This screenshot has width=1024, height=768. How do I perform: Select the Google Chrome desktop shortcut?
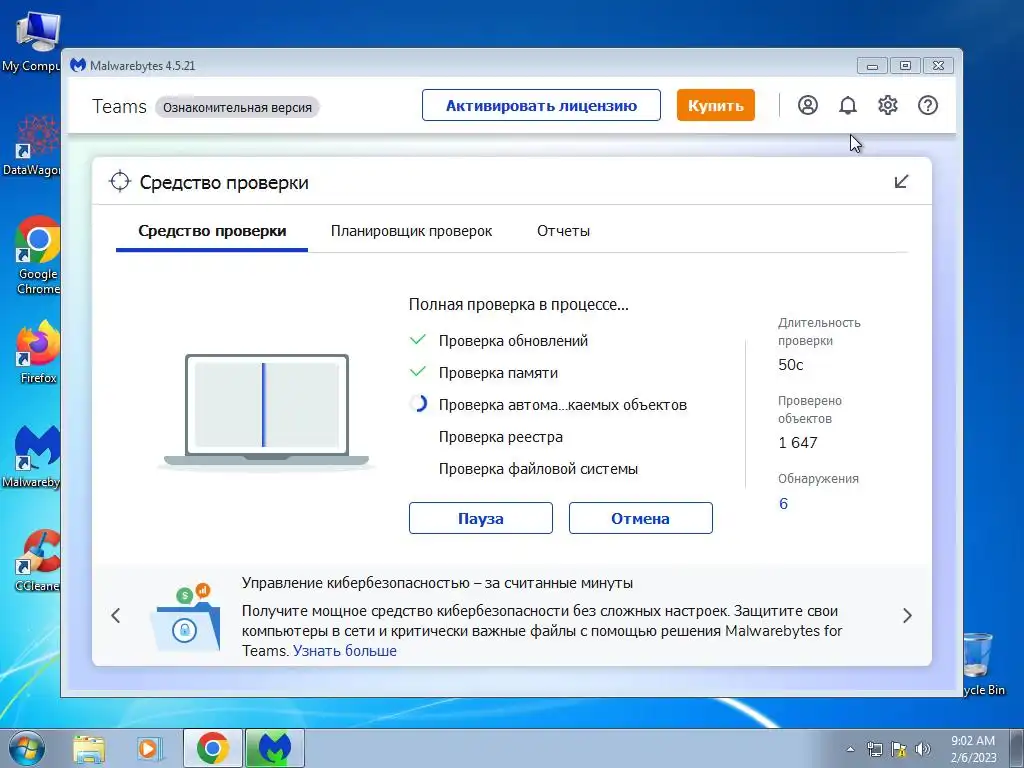pyautogui.click(x=37, y=256)
